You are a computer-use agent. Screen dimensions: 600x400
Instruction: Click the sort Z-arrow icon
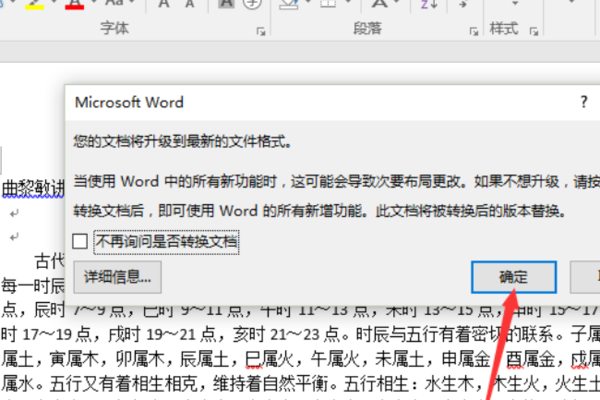(429, 4)
